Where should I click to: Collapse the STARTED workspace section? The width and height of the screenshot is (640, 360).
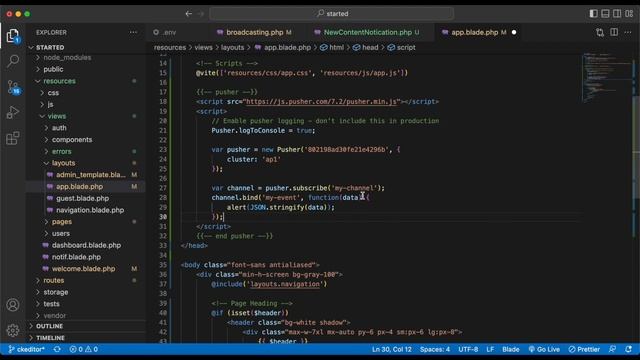pos(86,47)
